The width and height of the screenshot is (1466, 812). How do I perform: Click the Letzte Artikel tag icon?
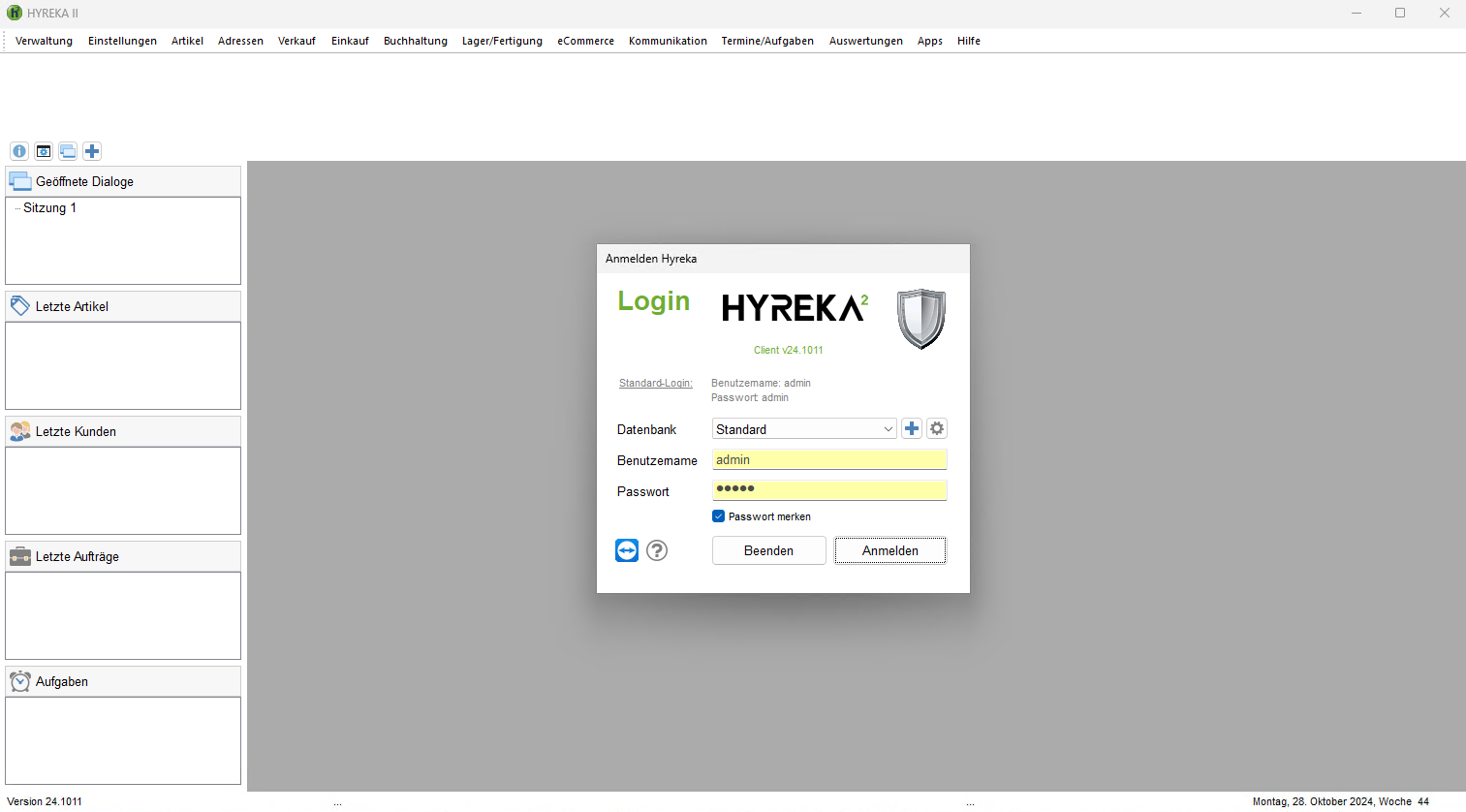(x=20, y=306)
